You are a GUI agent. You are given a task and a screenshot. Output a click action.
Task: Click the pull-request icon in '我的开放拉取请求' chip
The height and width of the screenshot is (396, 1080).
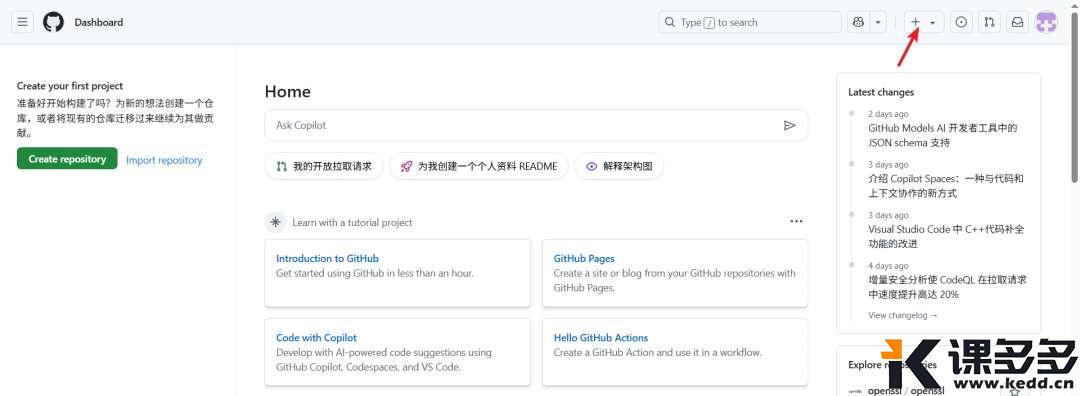coord(281,166)
